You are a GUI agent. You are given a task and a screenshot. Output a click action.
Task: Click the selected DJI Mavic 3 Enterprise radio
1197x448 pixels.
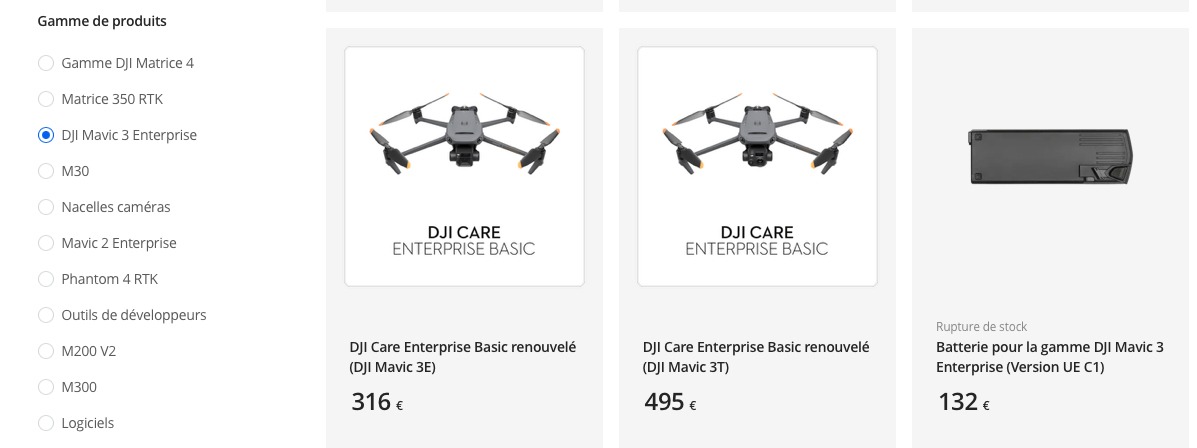tap(46, 135)
